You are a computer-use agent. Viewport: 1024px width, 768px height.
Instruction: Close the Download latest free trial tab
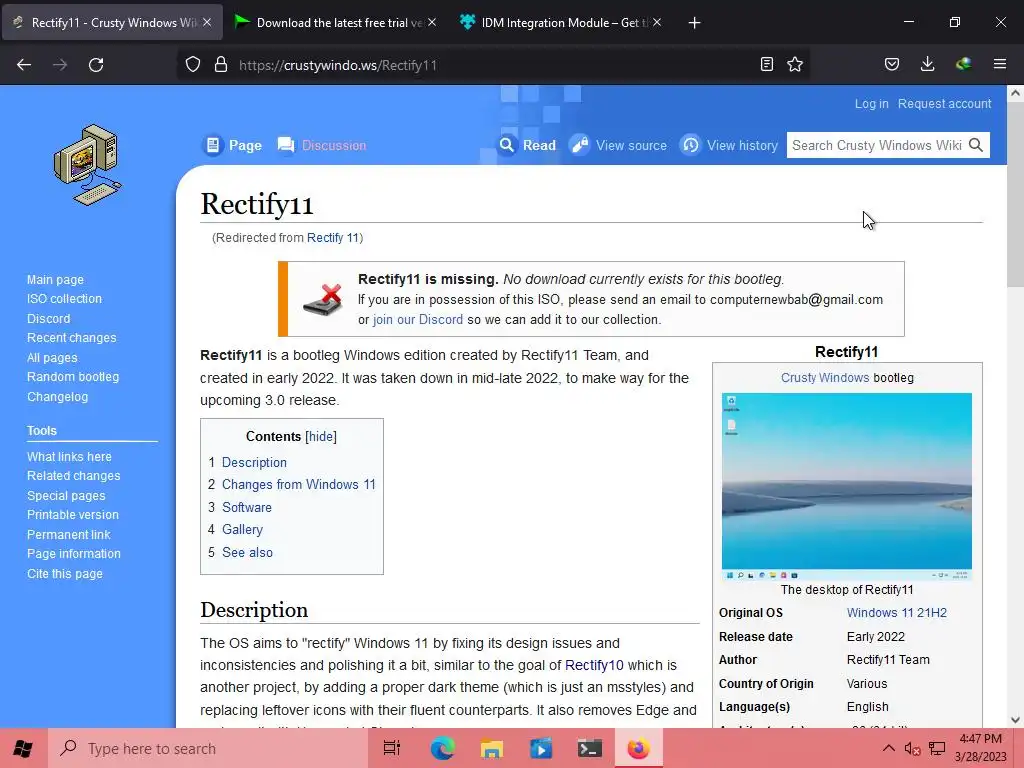(x=432, y=22)
